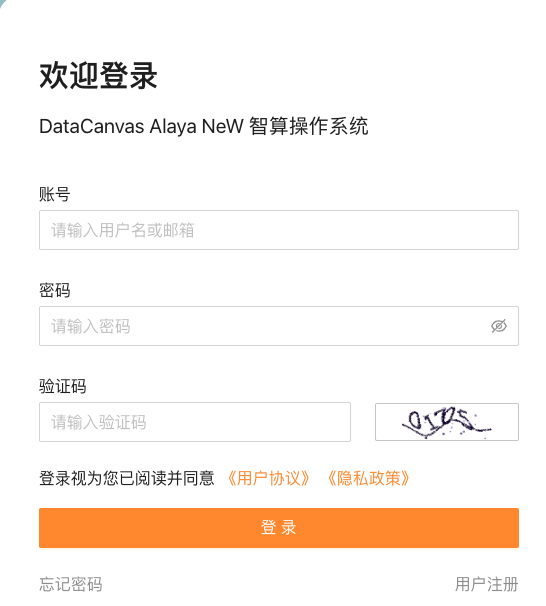Image resolution: width=546 pixels, height=606 pixels.
Task: Focus the 账号 username or email field
Action: [279, 230]
